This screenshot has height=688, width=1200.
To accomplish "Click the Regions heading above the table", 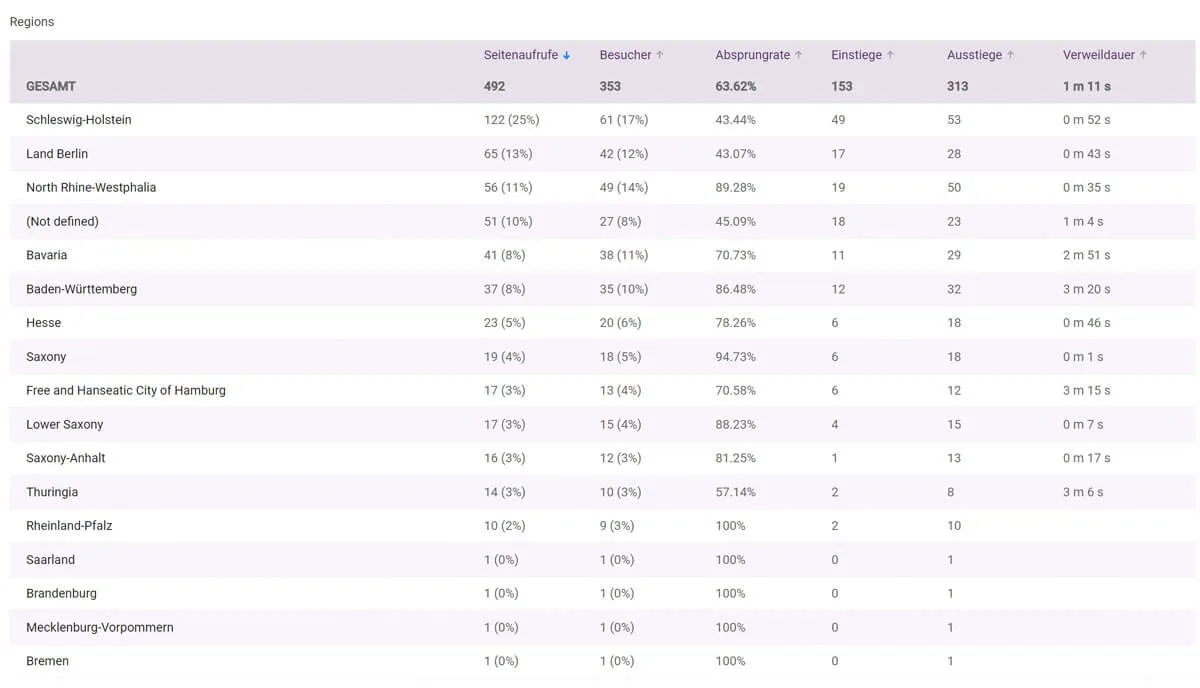I will [x=32, y=22].
